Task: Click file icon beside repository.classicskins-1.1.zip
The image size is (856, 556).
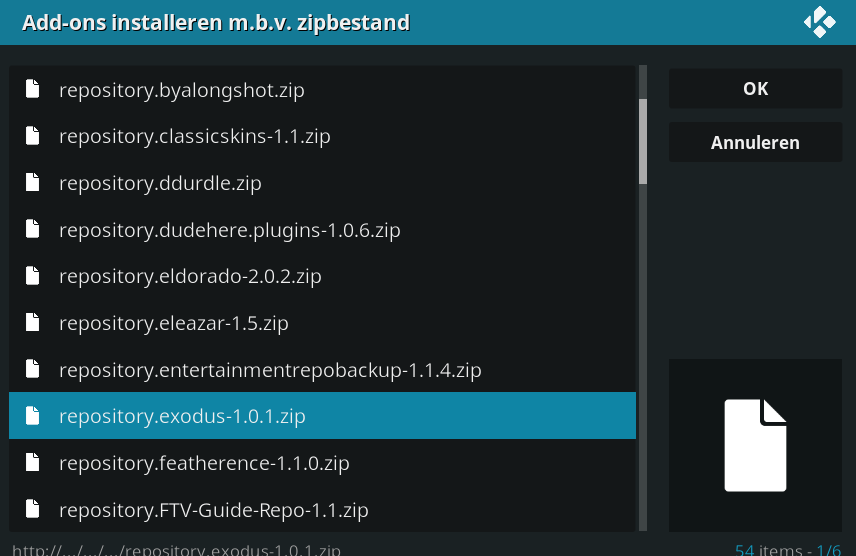Action: (33, 136)
